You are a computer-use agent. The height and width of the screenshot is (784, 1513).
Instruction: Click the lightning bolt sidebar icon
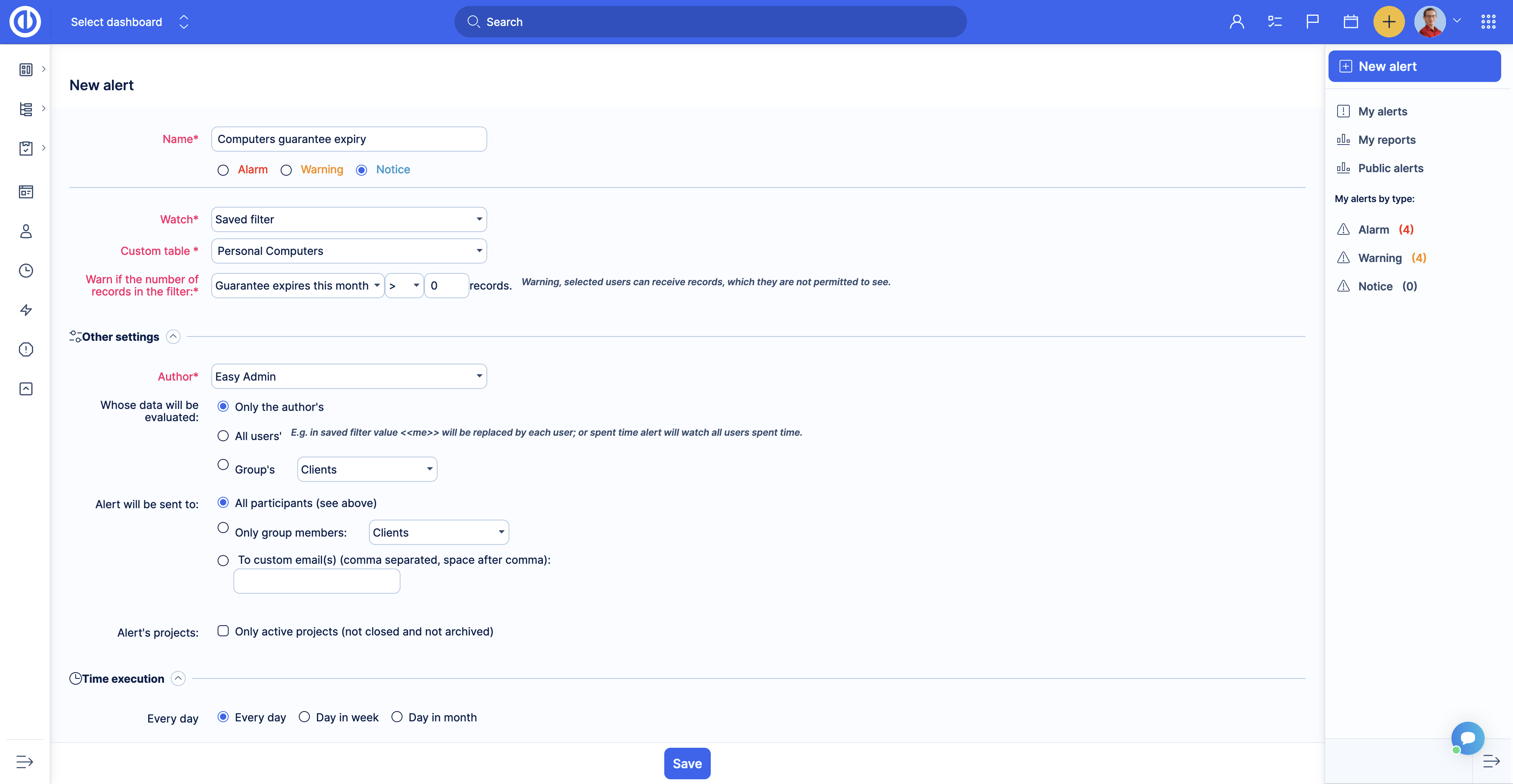point(26,310)
